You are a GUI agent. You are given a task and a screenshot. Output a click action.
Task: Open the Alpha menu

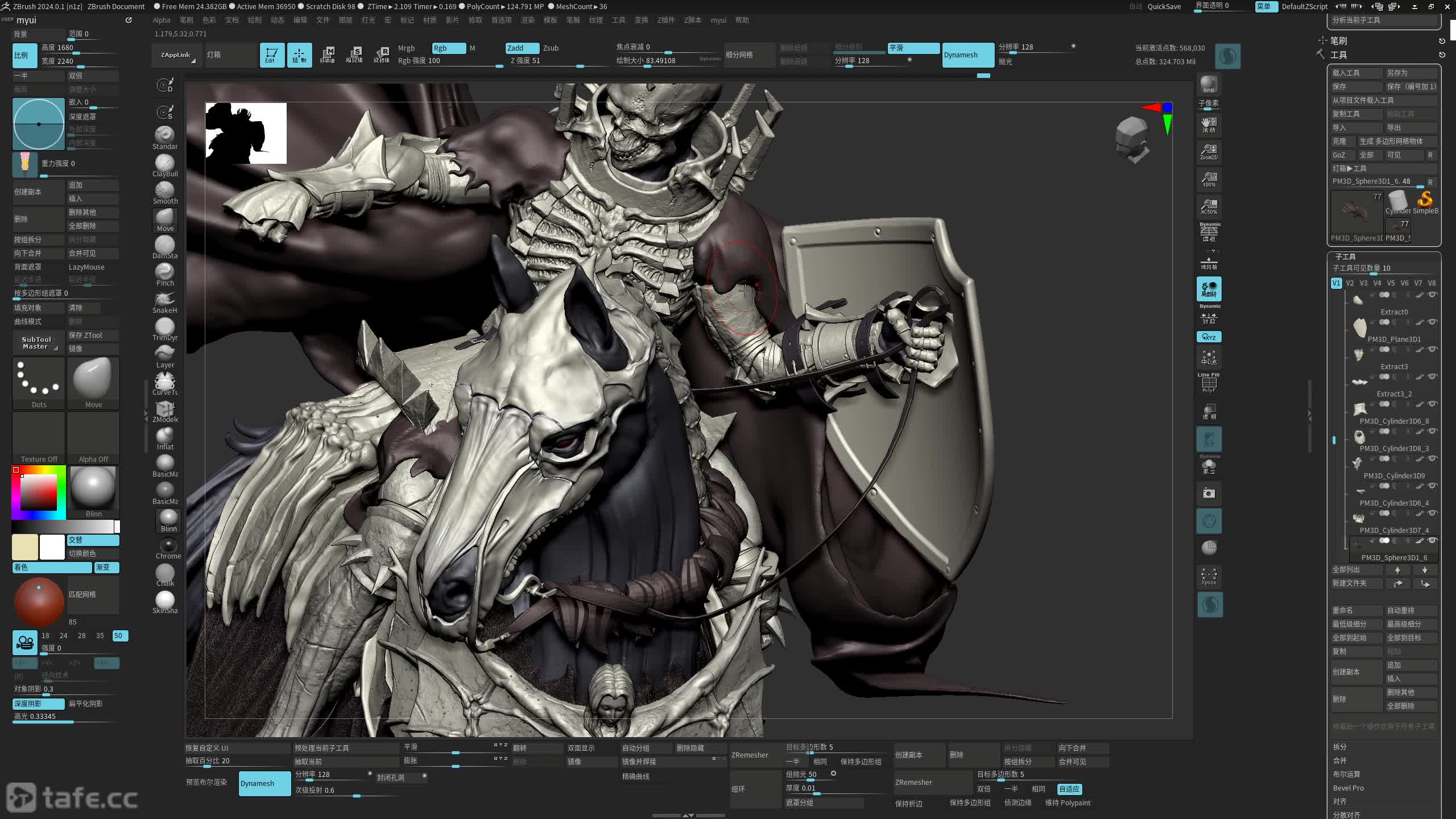click(x=162, y=20)
